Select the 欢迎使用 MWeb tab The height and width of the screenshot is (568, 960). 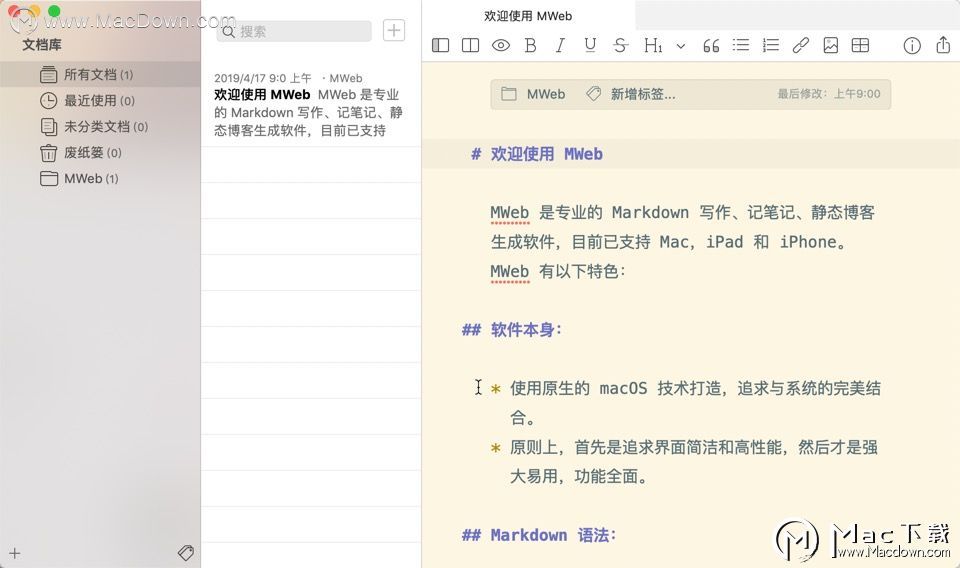pyautogui.click(x=528, y=16)
